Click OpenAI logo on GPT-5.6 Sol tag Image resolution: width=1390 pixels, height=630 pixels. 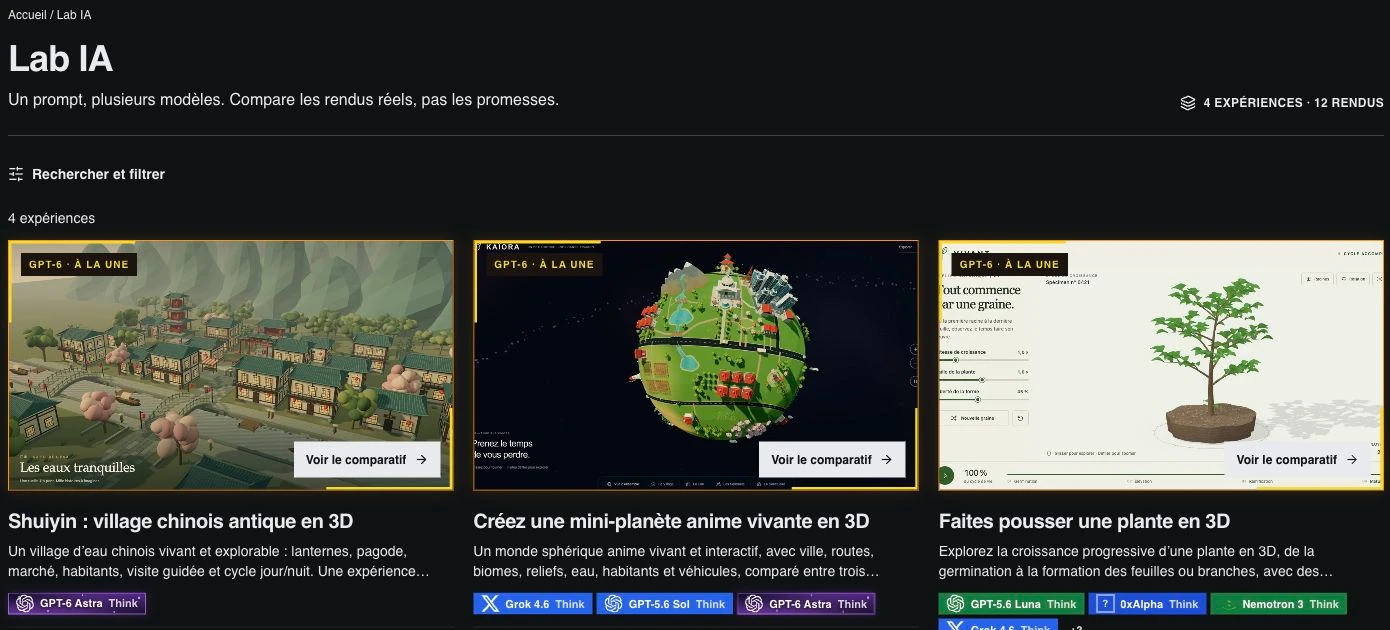[614, 604]
